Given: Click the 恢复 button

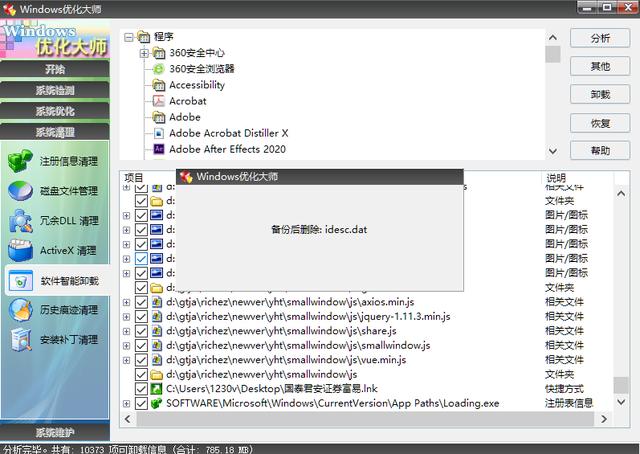Looking at the screenshot, I should [600, 123].
